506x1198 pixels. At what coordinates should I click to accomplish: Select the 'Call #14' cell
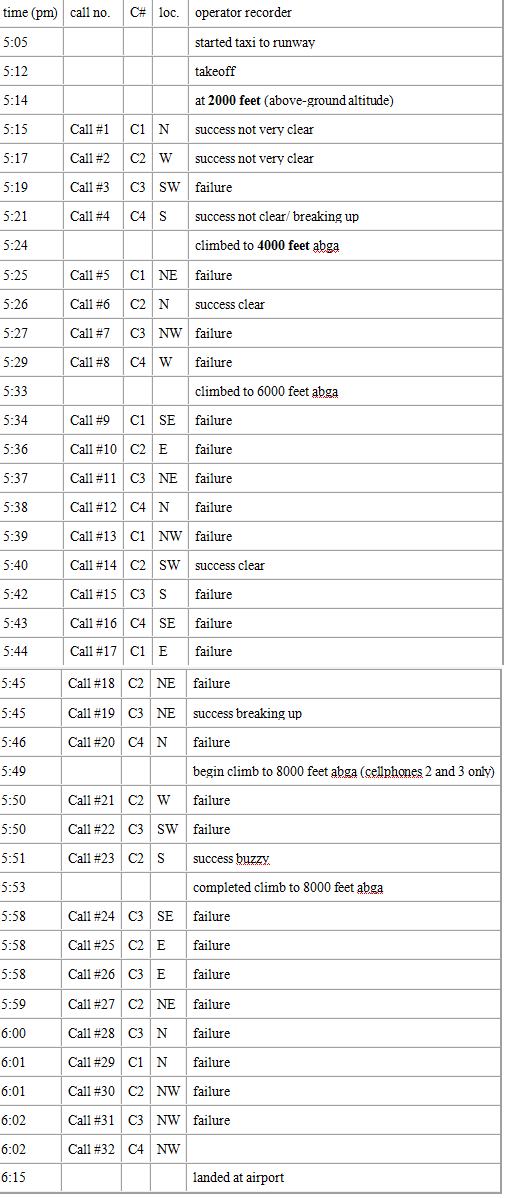click(92, 565)
